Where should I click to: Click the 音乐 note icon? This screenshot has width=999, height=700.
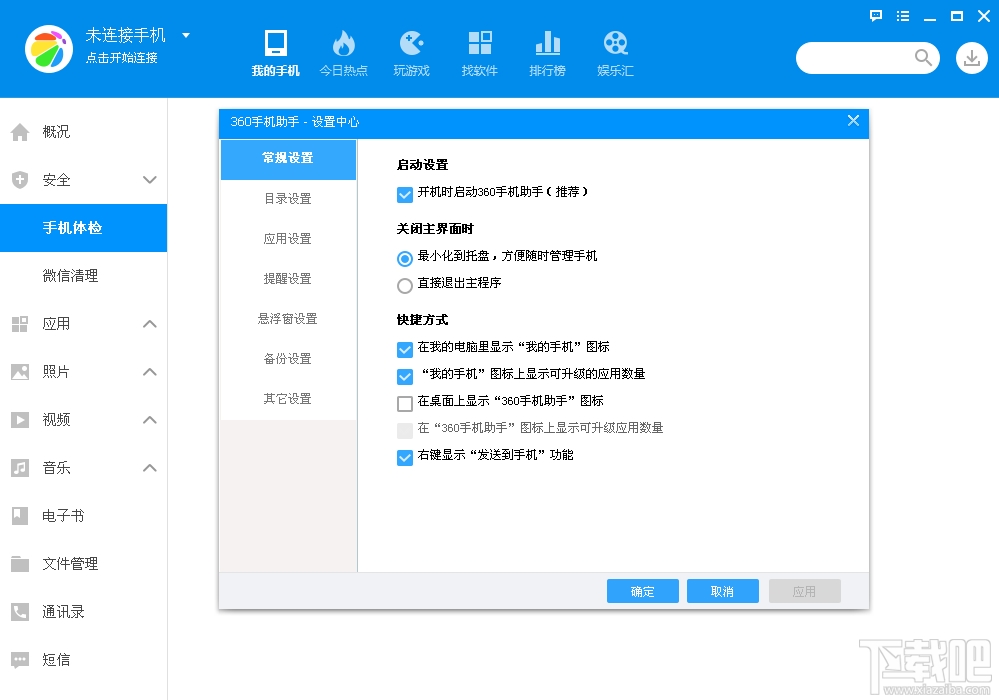coord(20,468)
